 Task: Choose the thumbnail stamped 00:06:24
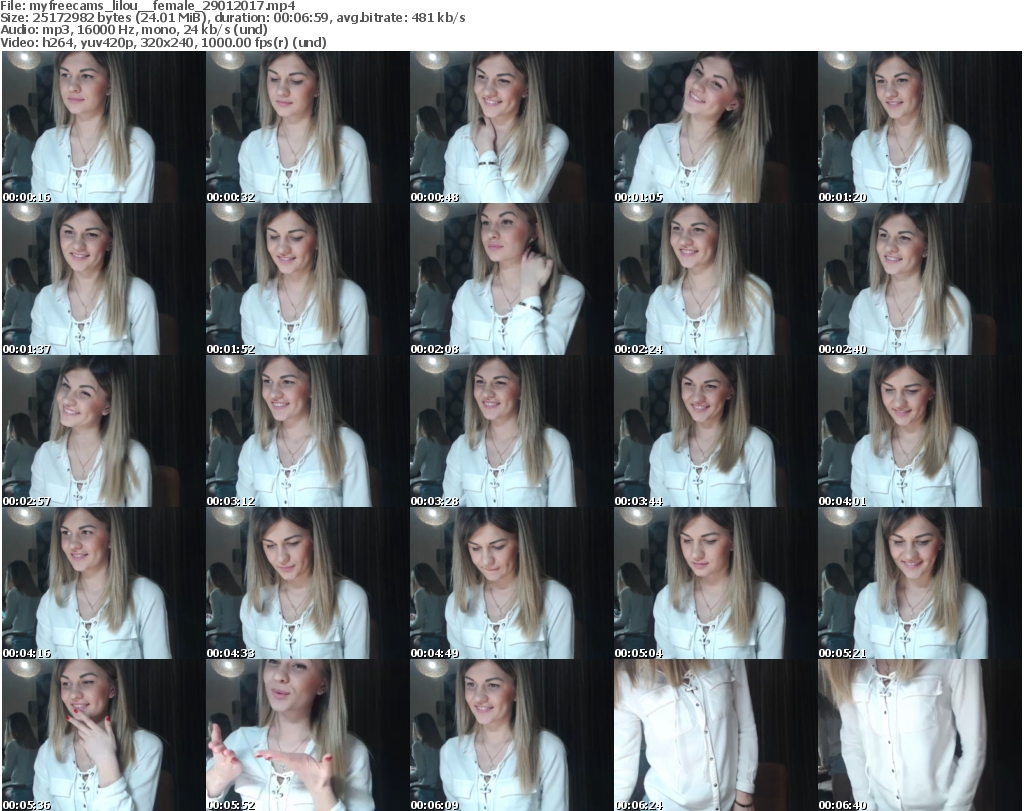click(715, 735)
